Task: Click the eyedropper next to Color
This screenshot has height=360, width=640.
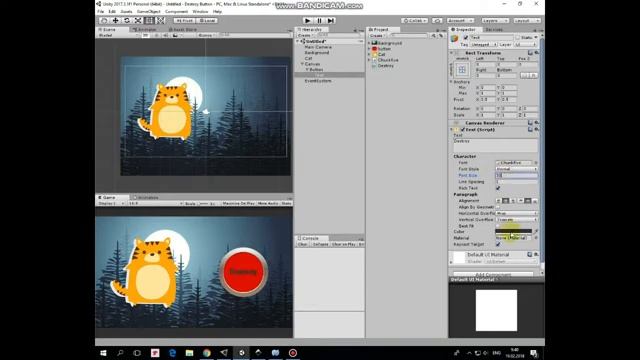Action: coord(536,231)
